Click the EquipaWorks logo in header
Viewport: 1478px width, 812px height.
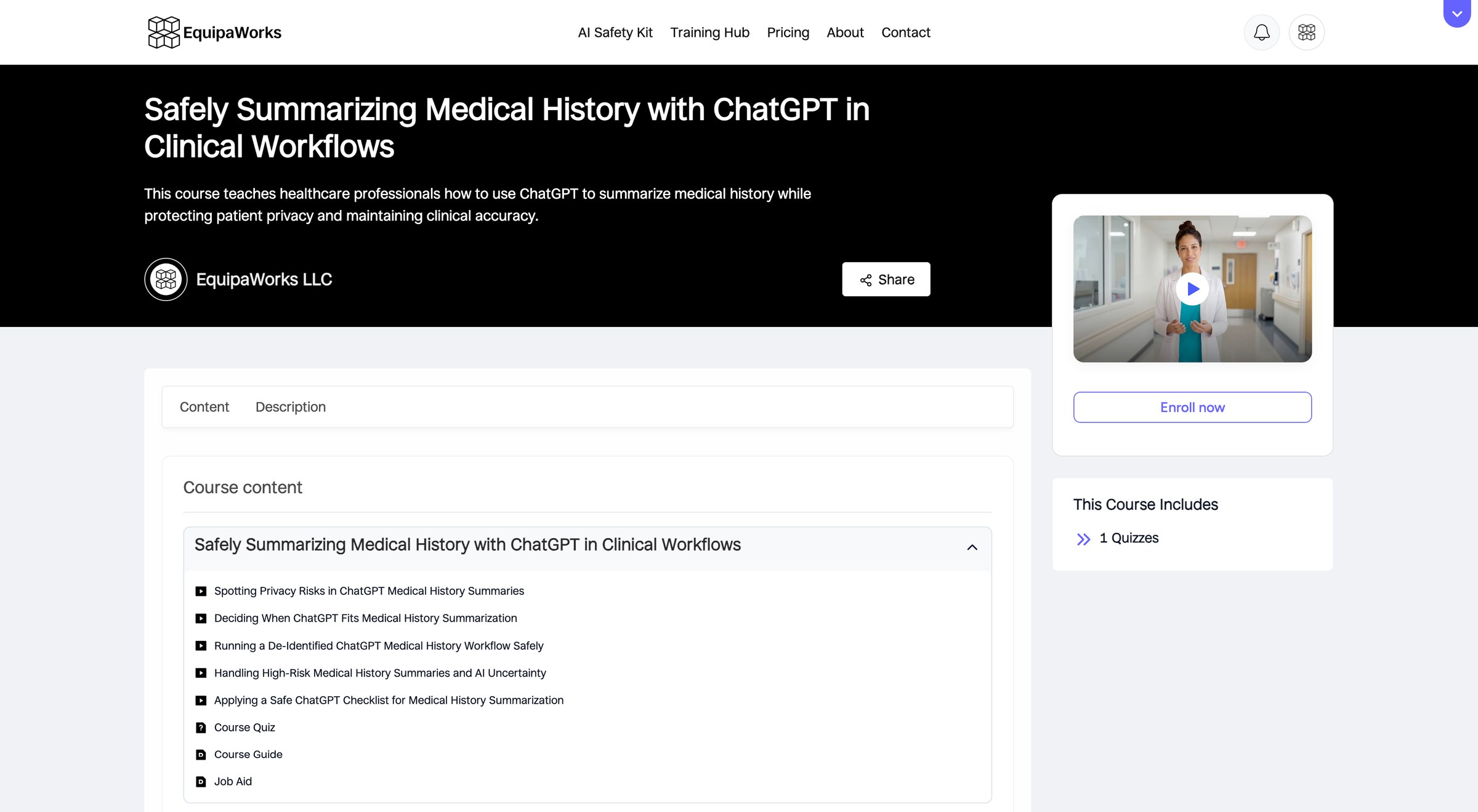pos(214,32)
